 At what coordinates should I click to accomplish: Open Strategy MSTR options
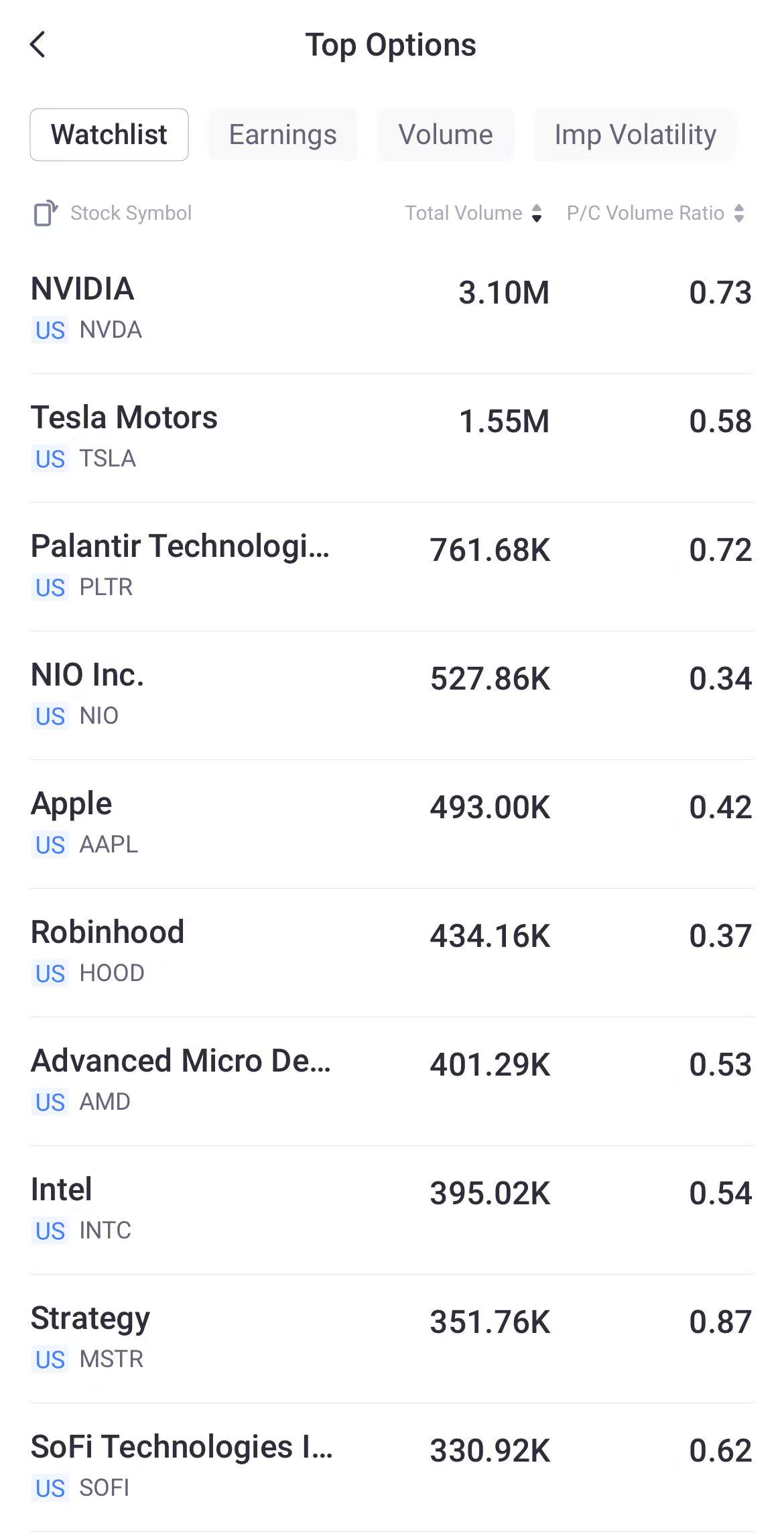[391, 1338]
